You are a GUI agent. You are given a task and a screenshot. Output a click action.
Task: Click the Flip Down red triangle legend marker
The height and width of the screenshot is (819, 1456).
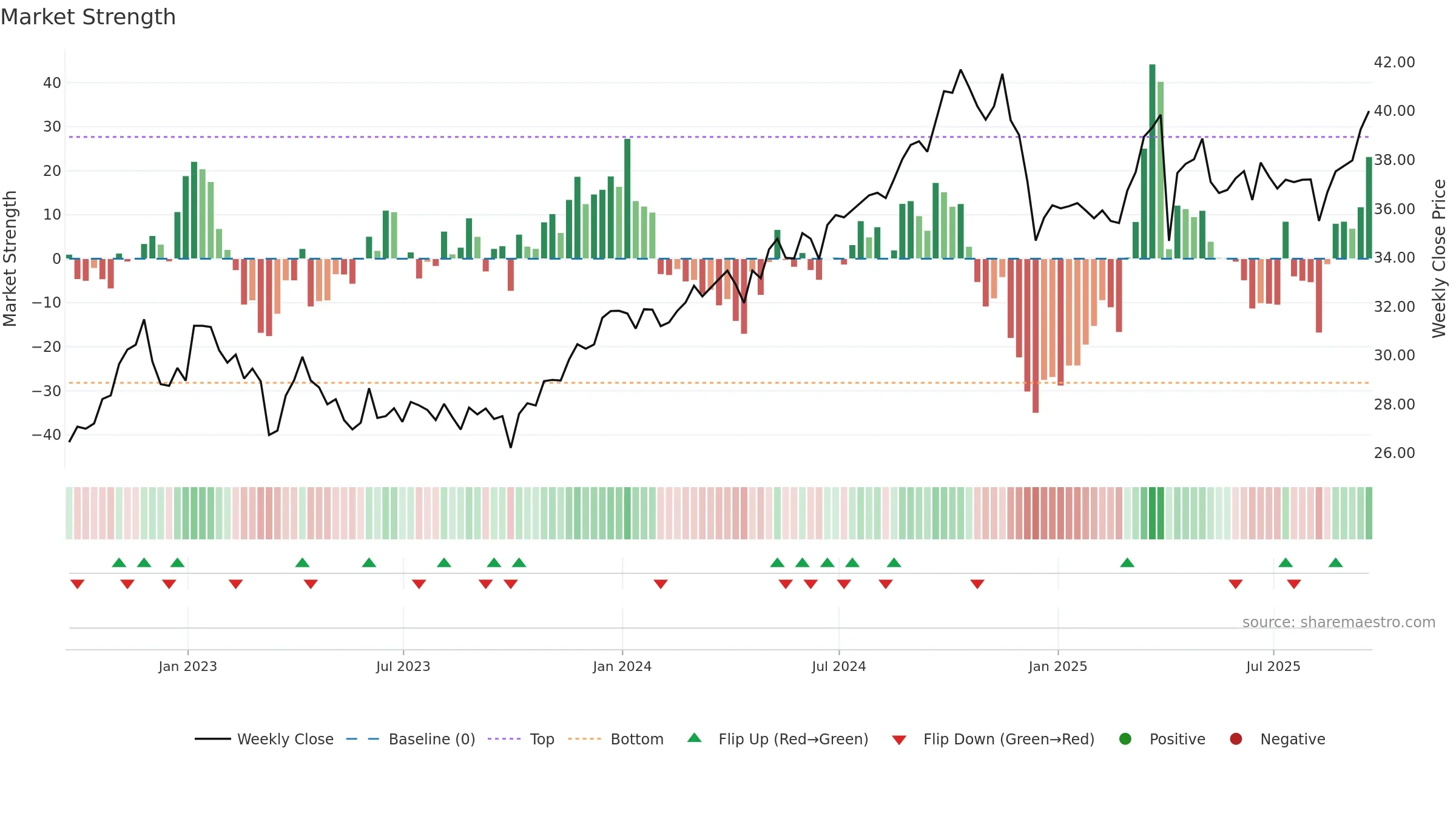coord(899,740)
